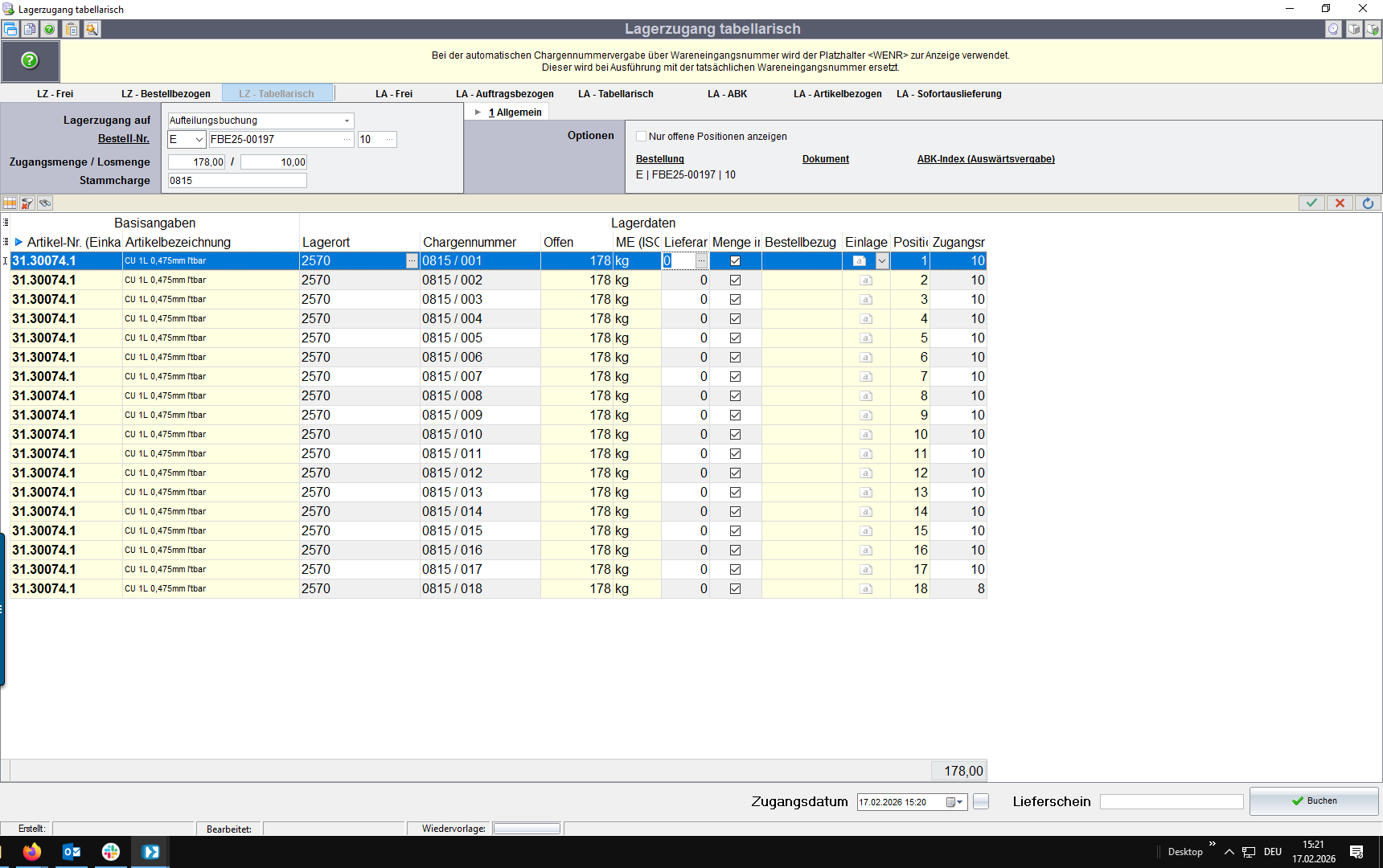Click the Buchen button
The height and width of the screenshot is (868, 1383).
1314,801
